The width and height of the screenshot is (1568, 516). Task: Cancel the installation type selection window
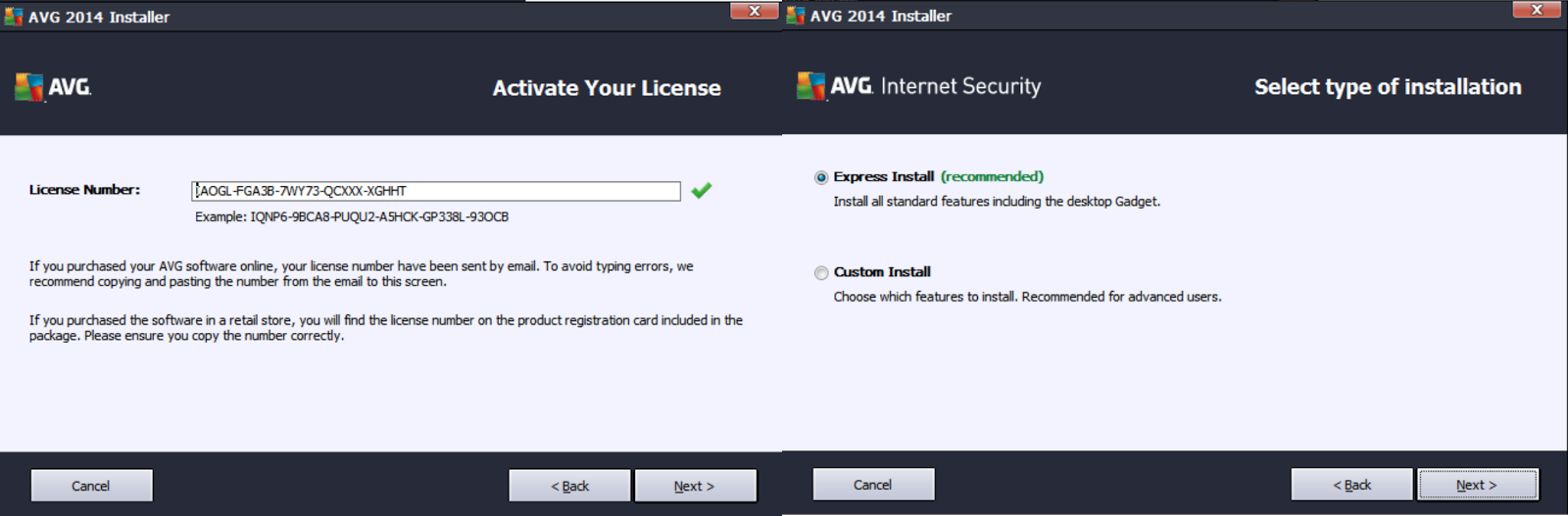pyautogui.click(x=872, y=485)
